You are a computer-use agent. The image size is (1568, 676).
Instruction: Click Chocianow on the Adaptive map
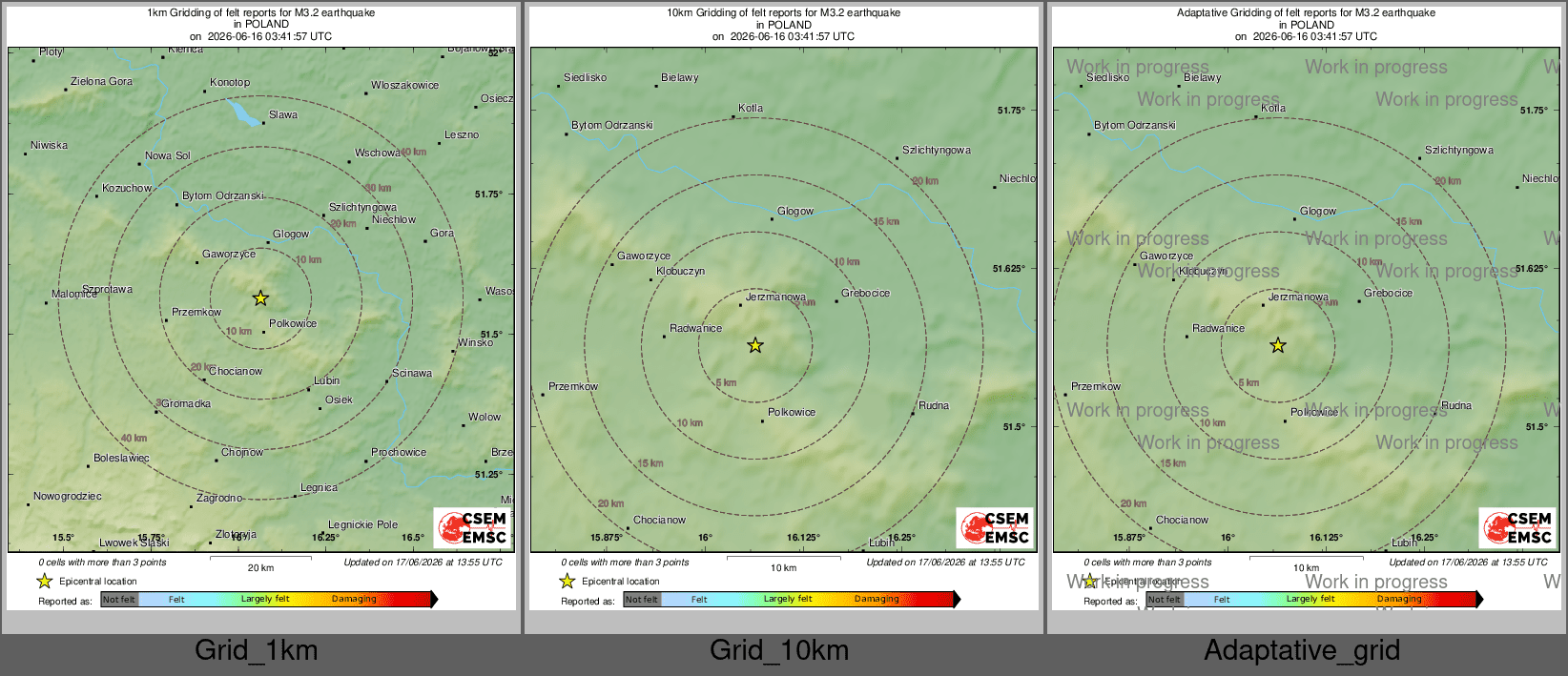(1183, 521)
